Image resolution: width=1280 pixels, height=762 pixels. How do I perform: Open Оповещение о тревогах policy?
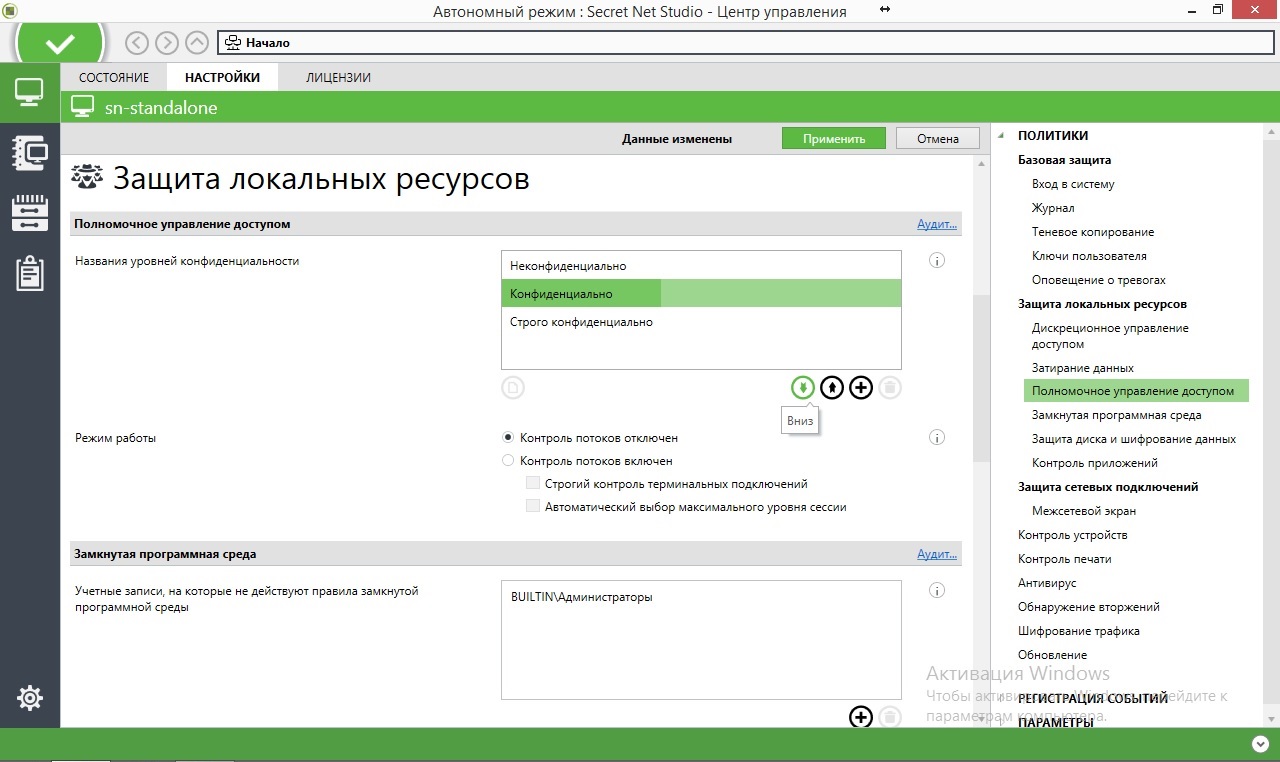tap(1099, 280)
